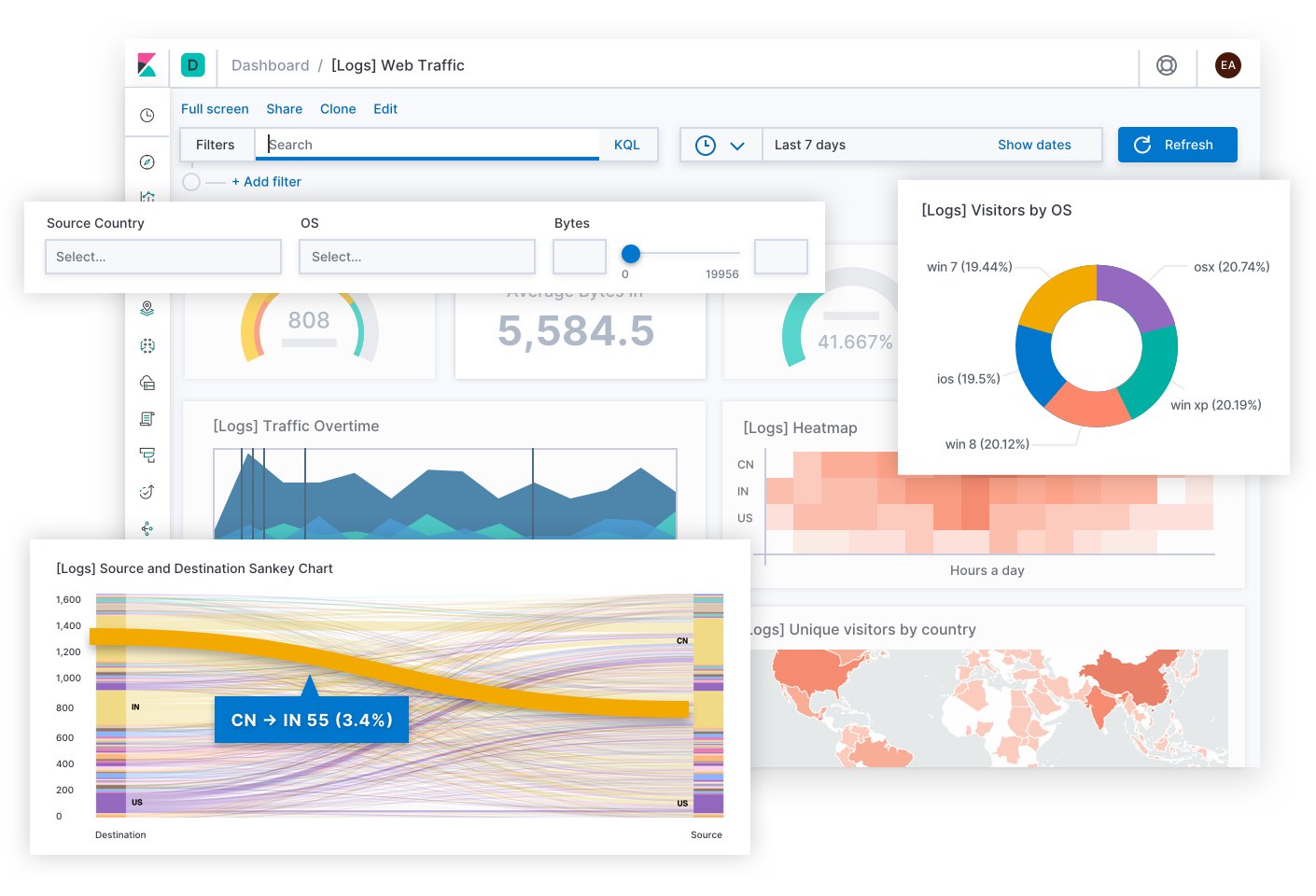Click the KQL query language button
Screen dimensions: 1316x896
tap(627, 145)
